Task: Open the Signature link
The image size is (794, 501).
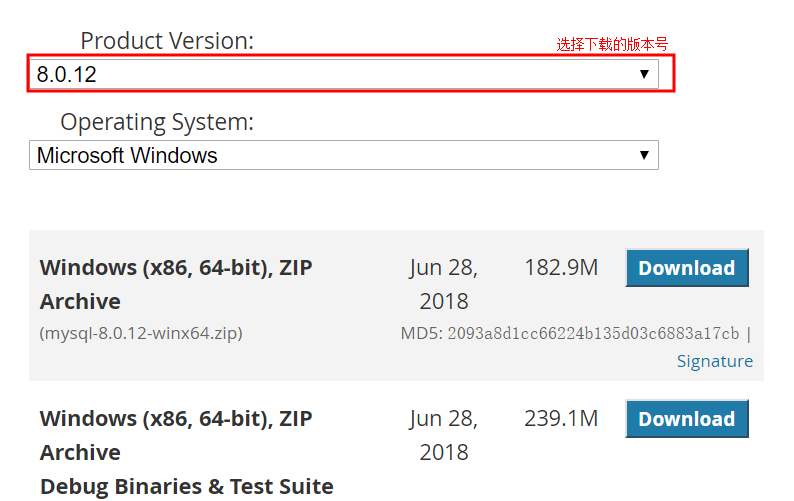Action: (x=714, y=361)
